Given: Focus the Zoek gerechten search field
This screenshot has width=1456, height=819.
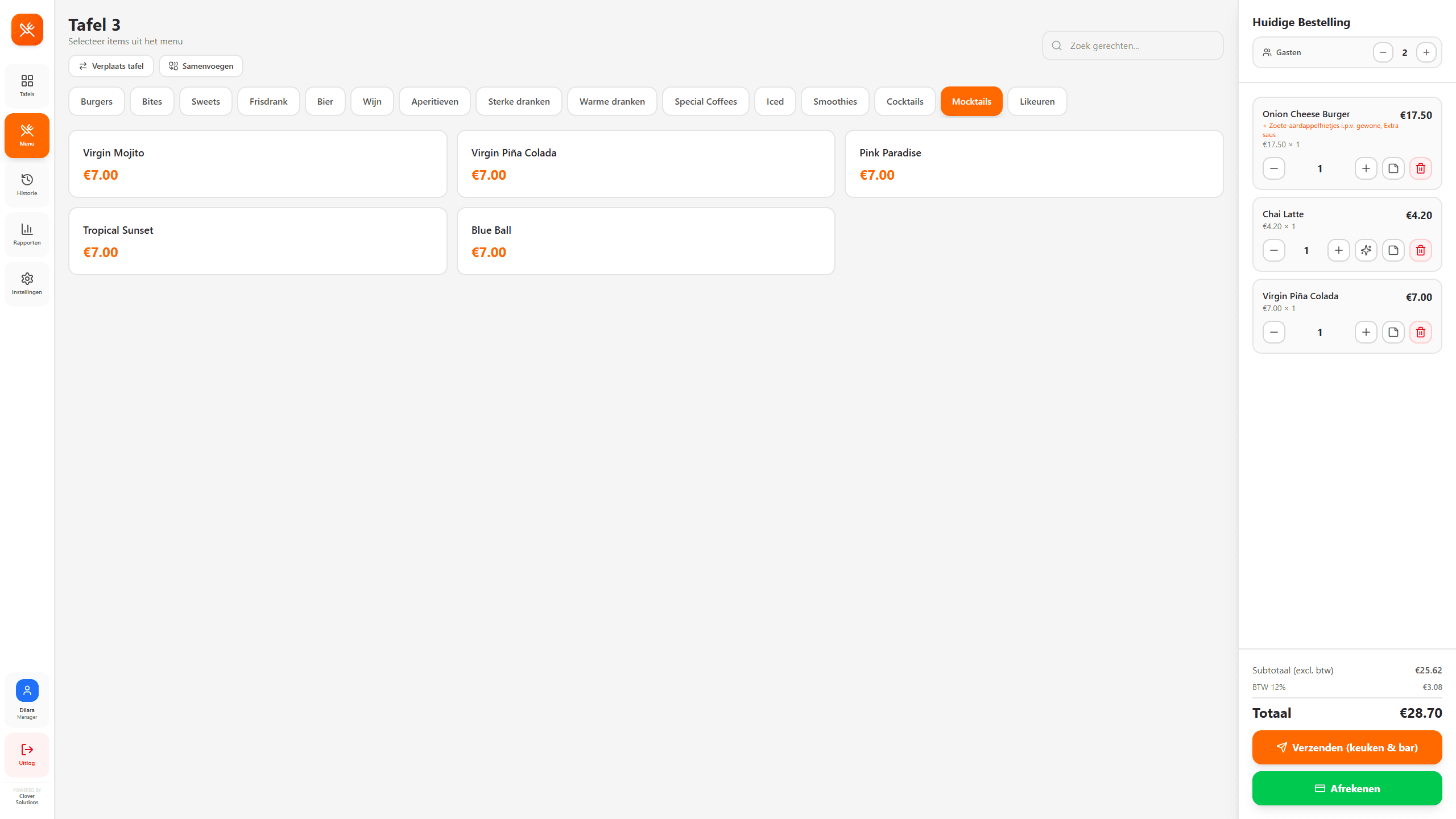Looking at the screenshot, I should click(1132, 45).
